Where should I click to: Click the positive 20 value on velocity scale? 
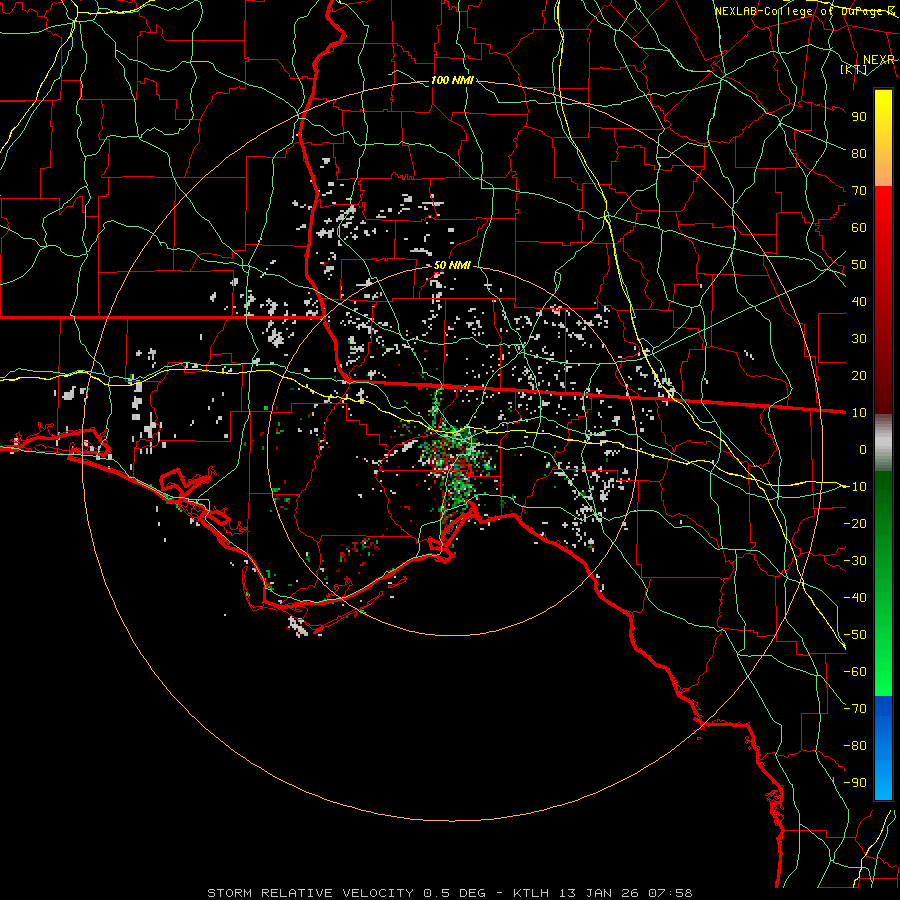859,375
